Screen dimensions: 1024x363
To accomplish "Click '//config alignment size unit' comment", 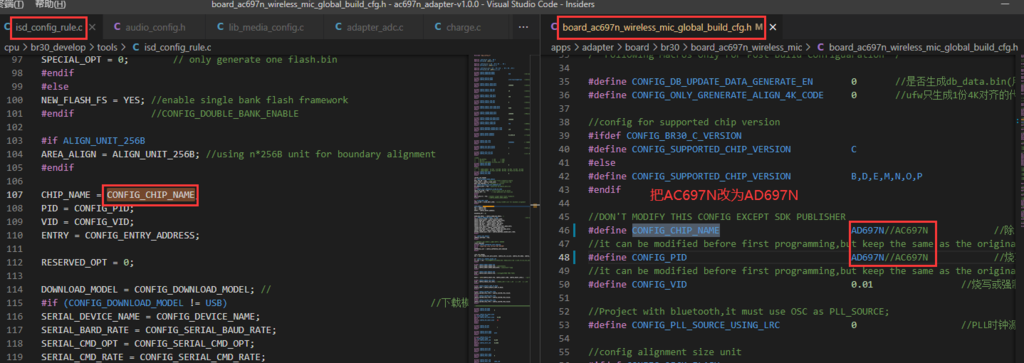I will pyautogui.click(x=664, y=352).
